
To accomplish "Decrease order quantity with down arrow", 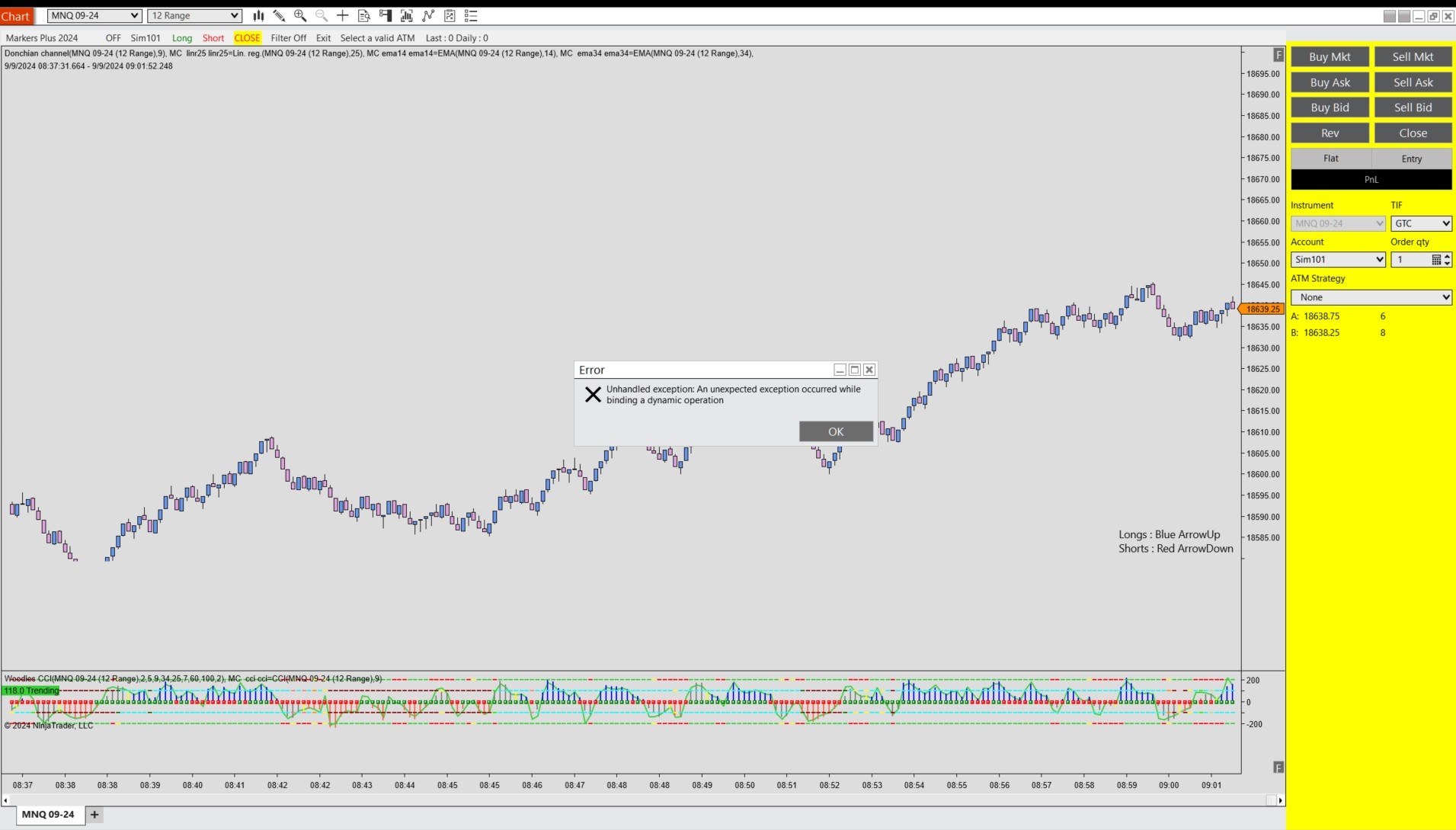I will pyautogui.click(x=1447, y=264).
